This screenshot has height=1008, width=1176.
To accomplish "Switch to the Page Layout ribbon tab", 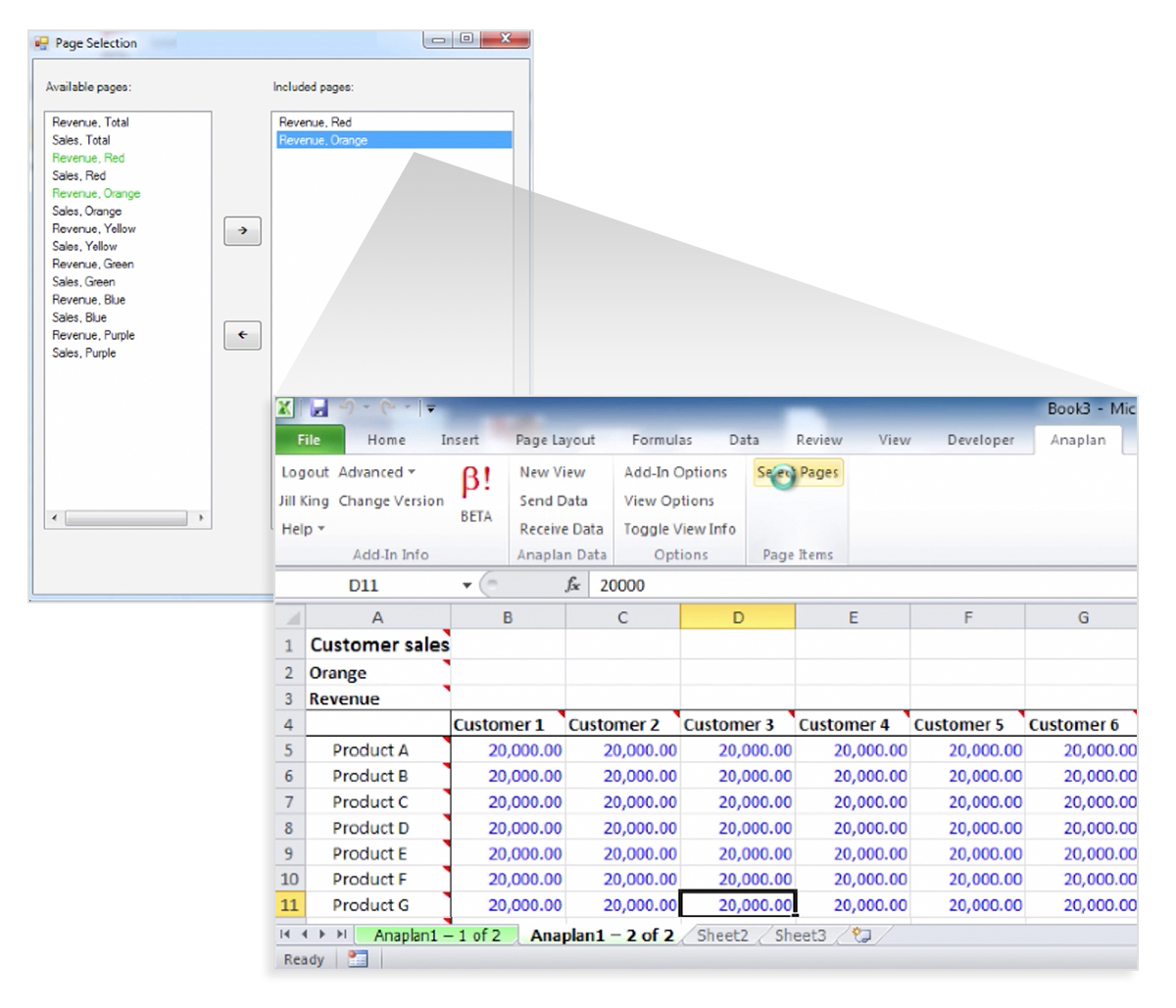I will click(556, 440).
